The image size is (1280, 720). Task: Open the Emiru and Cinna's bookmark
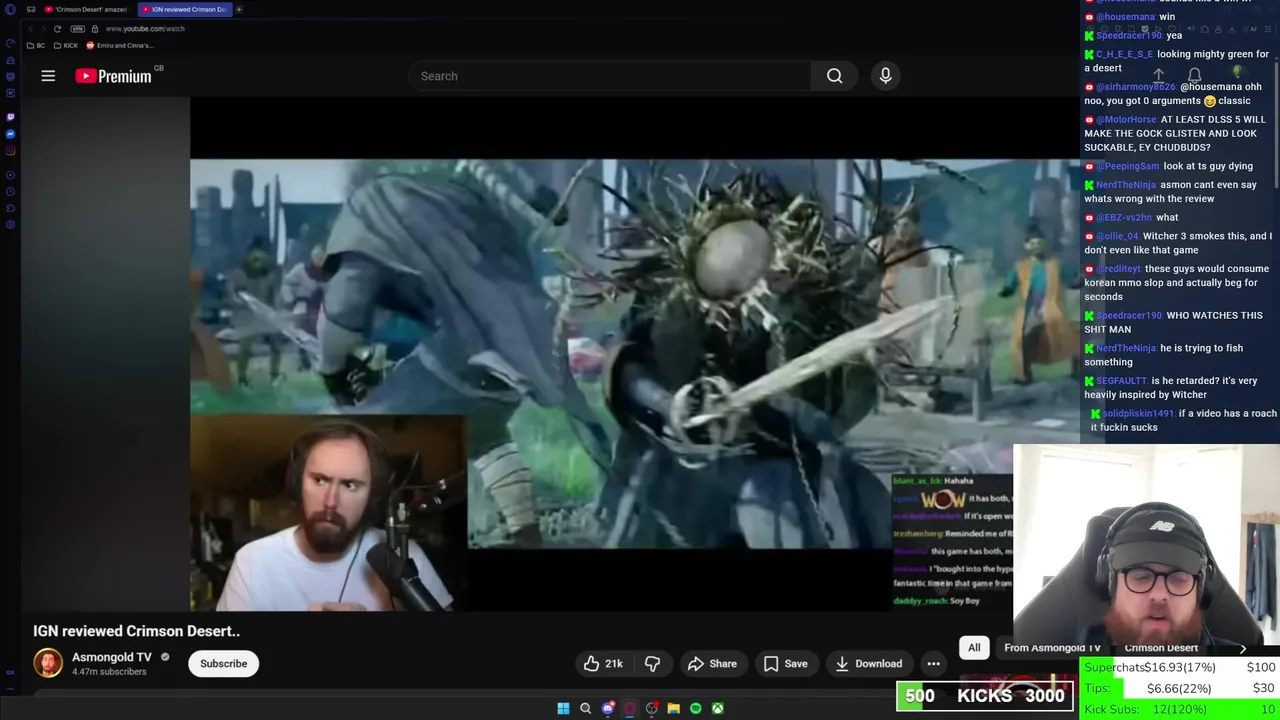(x=120, y=45)
